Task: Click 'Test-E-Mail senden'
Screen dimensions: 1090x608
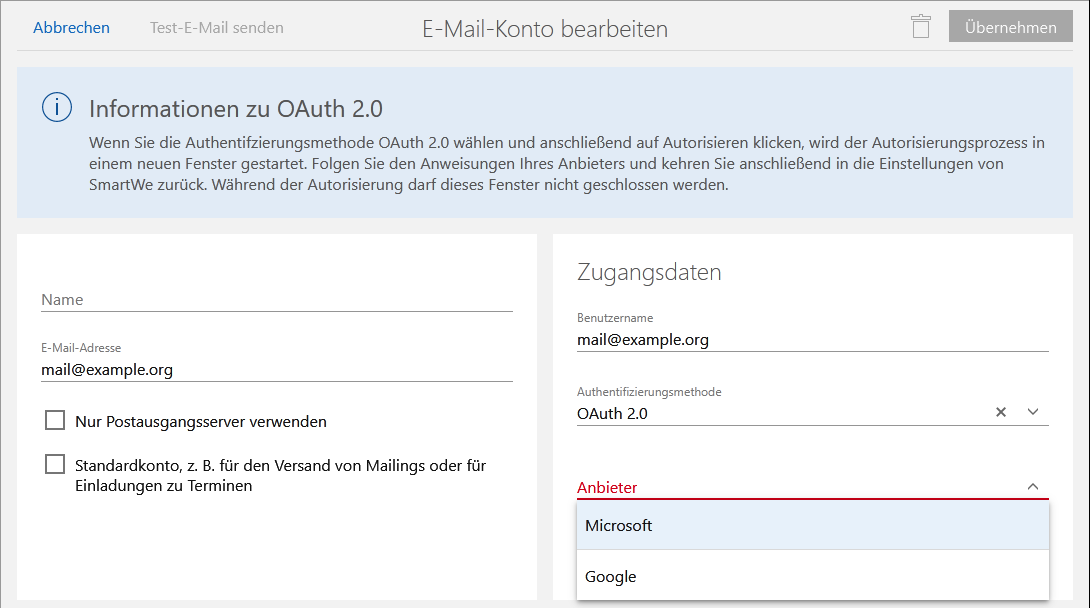Action: (217, 28)
